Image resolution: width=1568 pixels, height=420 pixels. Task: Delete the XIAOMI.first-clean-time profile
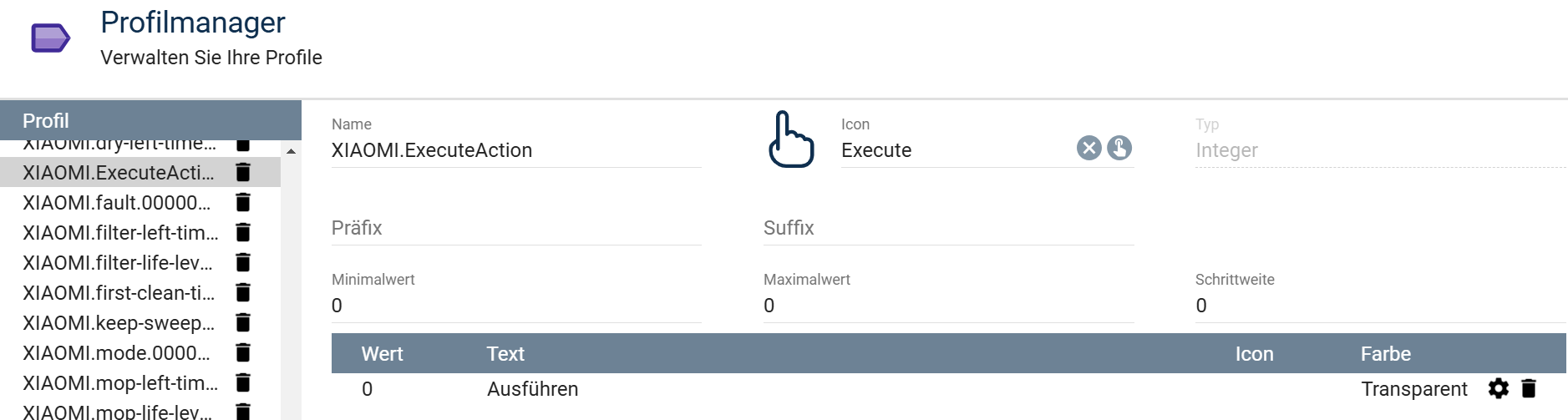click(x=243, y=292)
